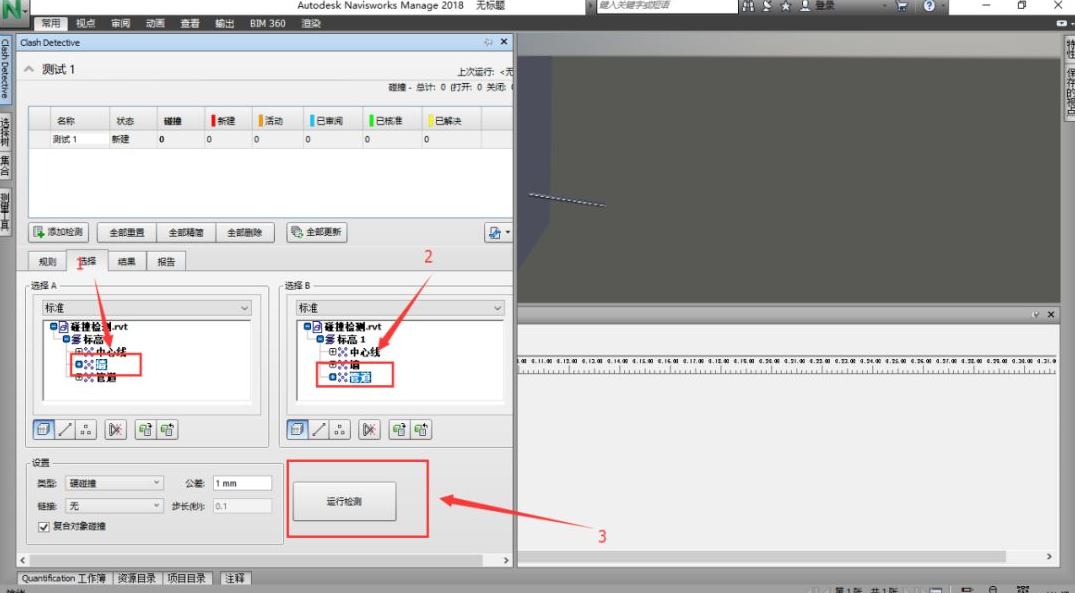Close the lower timeline panel
This screenshot has height=593, width=1075.
1051,314
